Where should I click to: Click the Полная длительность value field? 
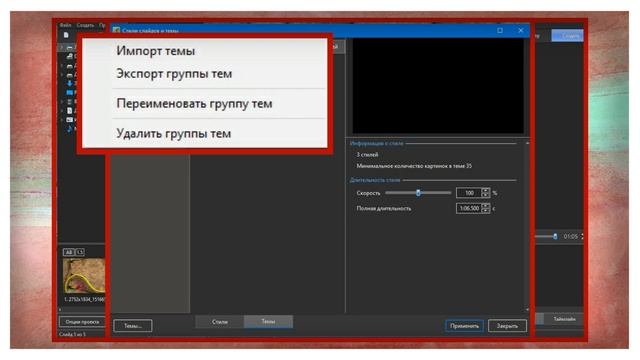click(469, 208)
